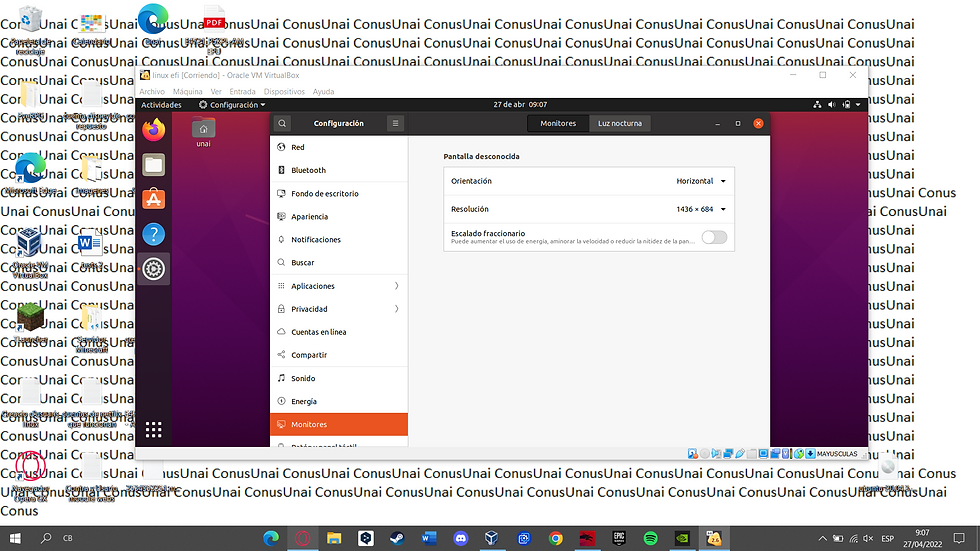Click VirtualBox USB devices status icon
The width and height of the screenshot is (980, 551).
tap(740, 454)
